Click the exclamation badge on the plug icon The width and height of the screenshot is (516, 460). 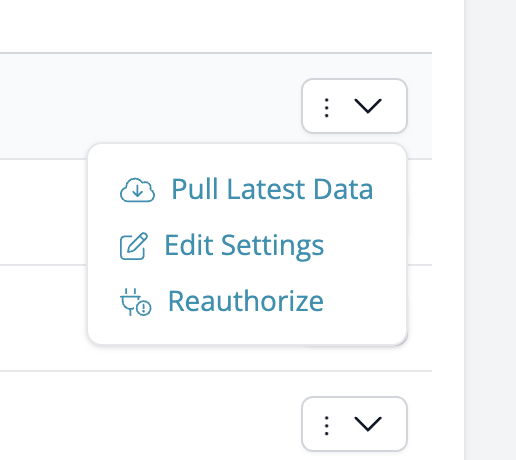click(144, 307)
